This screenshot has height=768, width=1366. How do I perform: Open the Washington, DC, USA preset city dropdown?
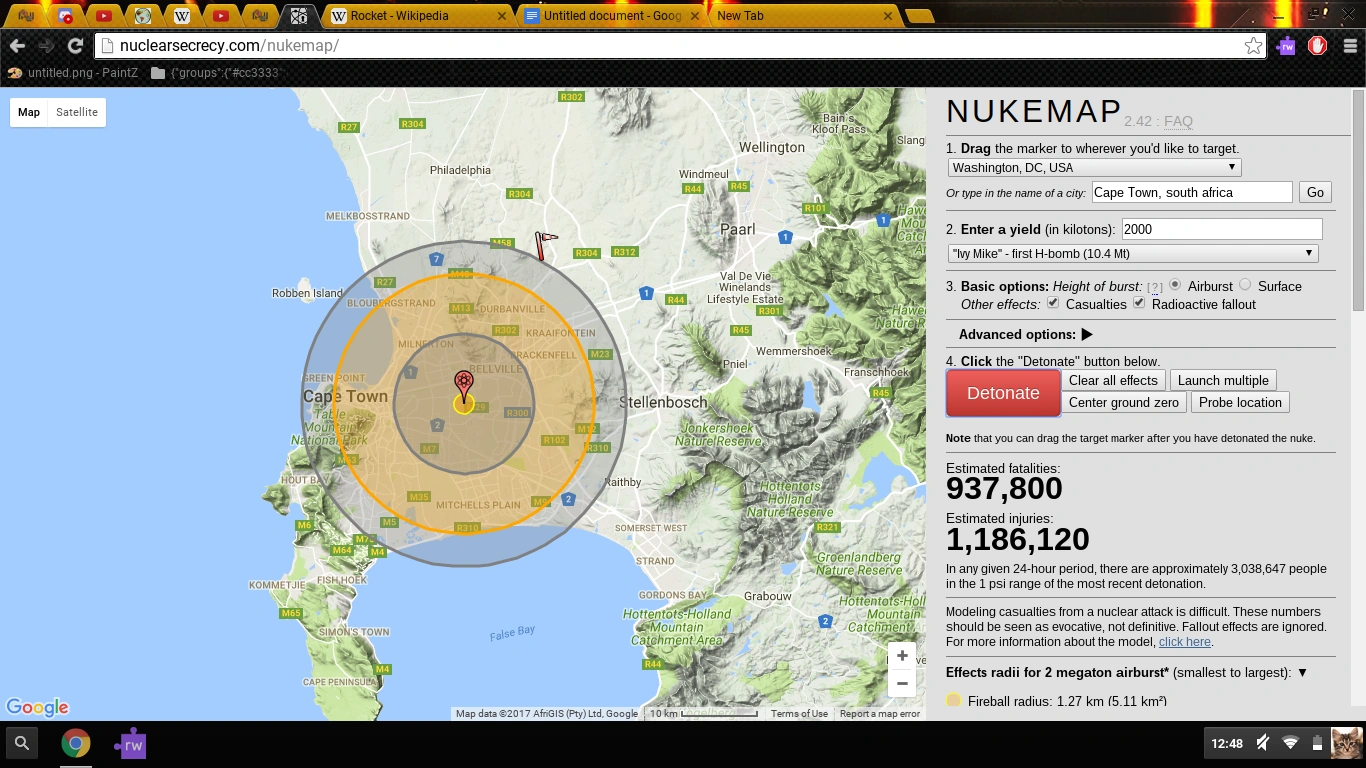[x=1094, y=168]
